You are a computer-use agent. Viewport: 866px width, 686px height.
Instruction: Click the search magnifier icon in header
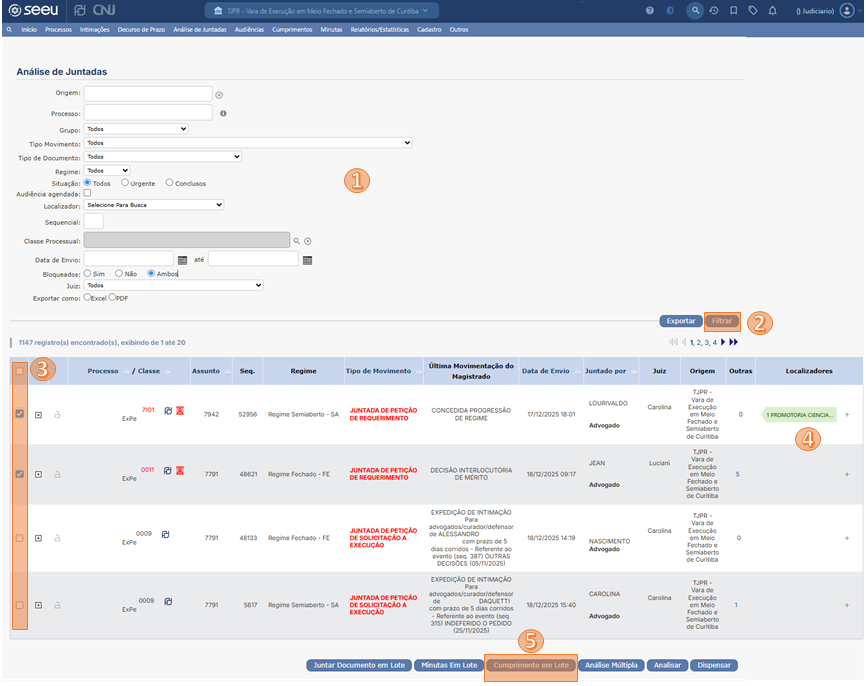click(x=695, y=10)
